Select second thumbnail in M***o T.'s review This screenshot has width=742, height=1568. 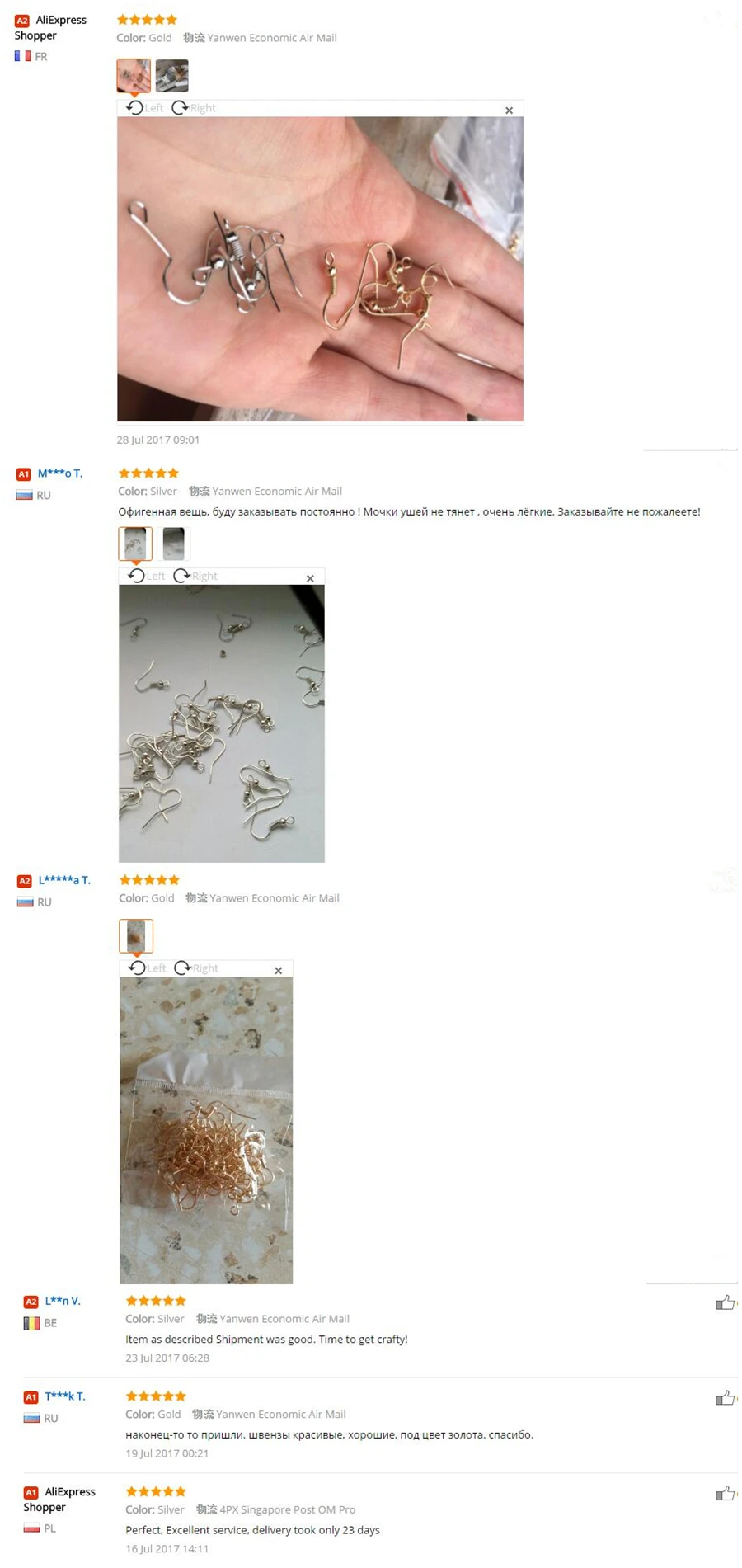(x=173, y=544)
